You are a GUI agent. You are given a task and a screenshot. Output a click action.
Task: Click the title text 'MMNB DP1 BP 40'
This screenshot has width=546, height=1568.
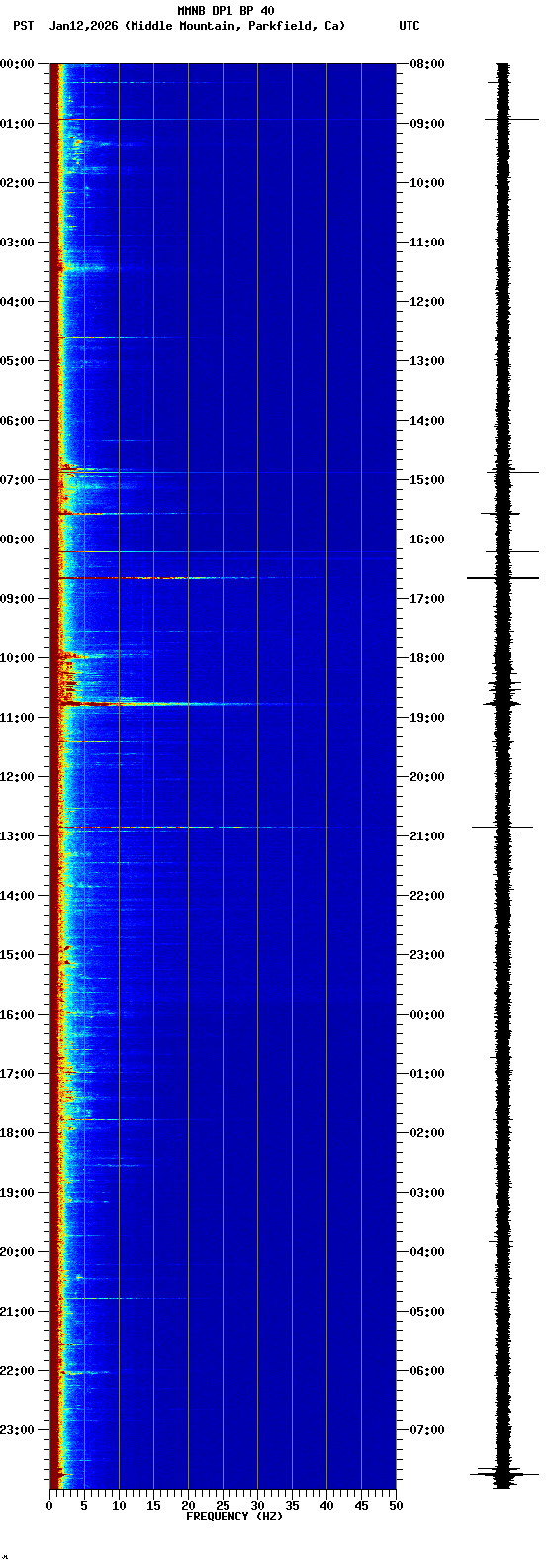pyautogui.click(x=226, y=11)
